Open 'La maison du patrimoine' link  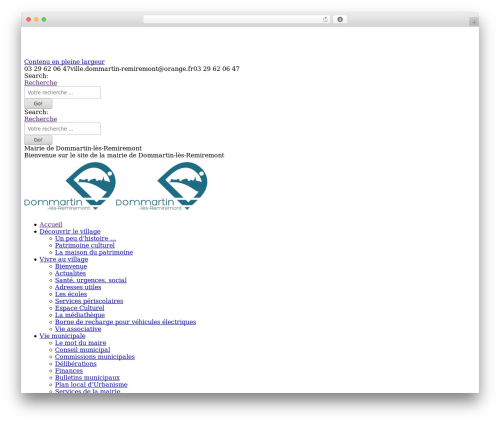coord(94,253)
